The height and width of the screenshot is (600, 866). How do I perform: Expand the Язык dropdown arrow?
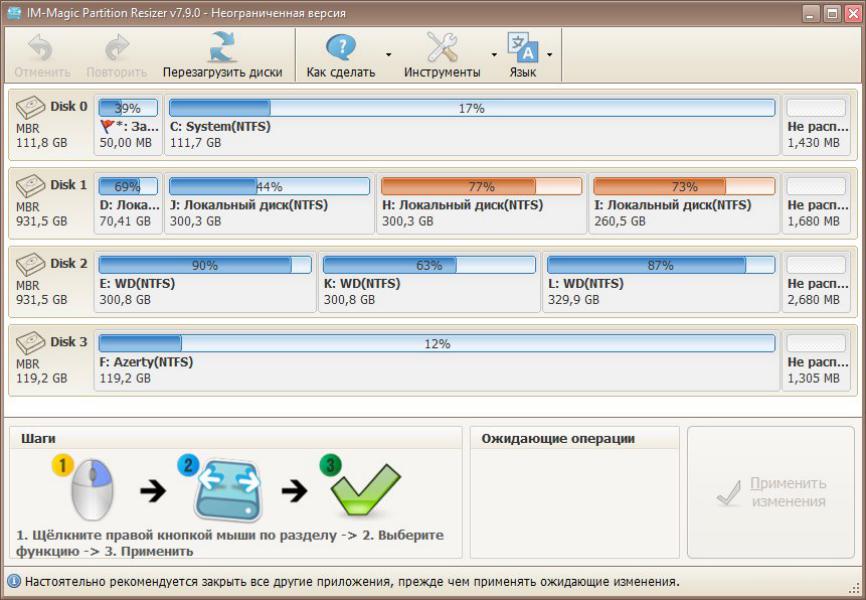pyautogui.click(x=549, y=55)
